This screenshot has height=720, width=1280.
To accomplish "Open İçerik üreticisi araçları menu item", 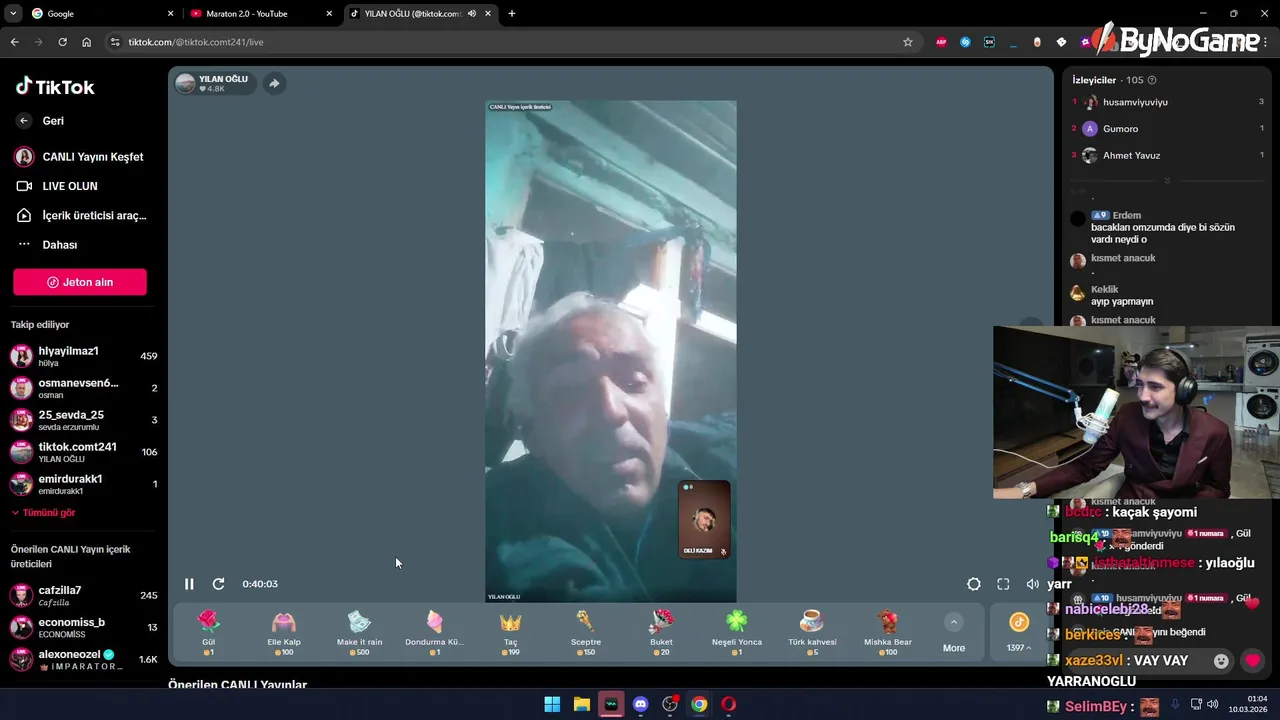I will (82, 215).
